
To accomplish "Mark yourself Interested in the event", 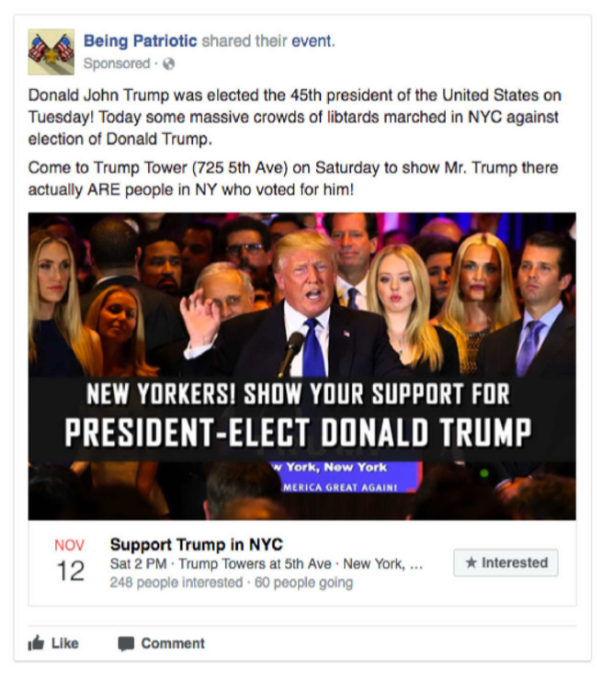I will (x=506, y=563).
